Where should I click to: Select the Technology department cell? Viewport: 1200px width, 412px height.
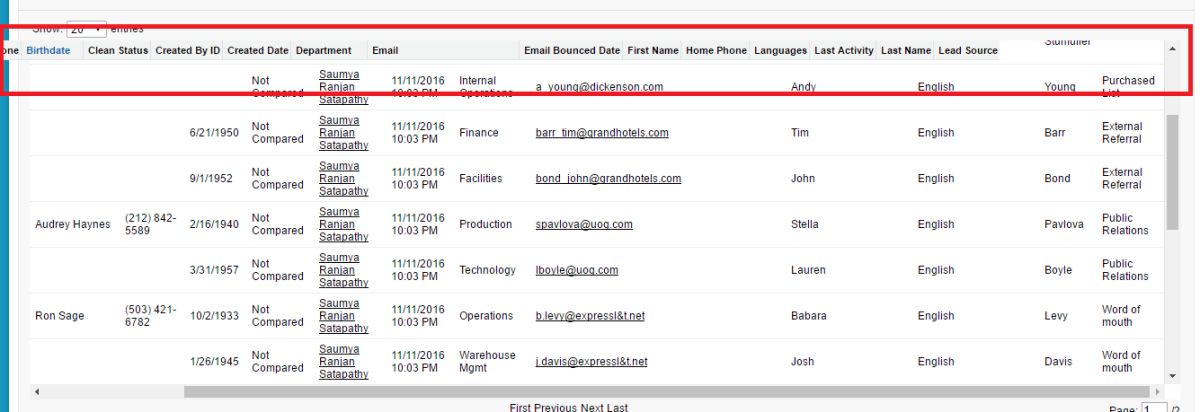tap(487, 271)
